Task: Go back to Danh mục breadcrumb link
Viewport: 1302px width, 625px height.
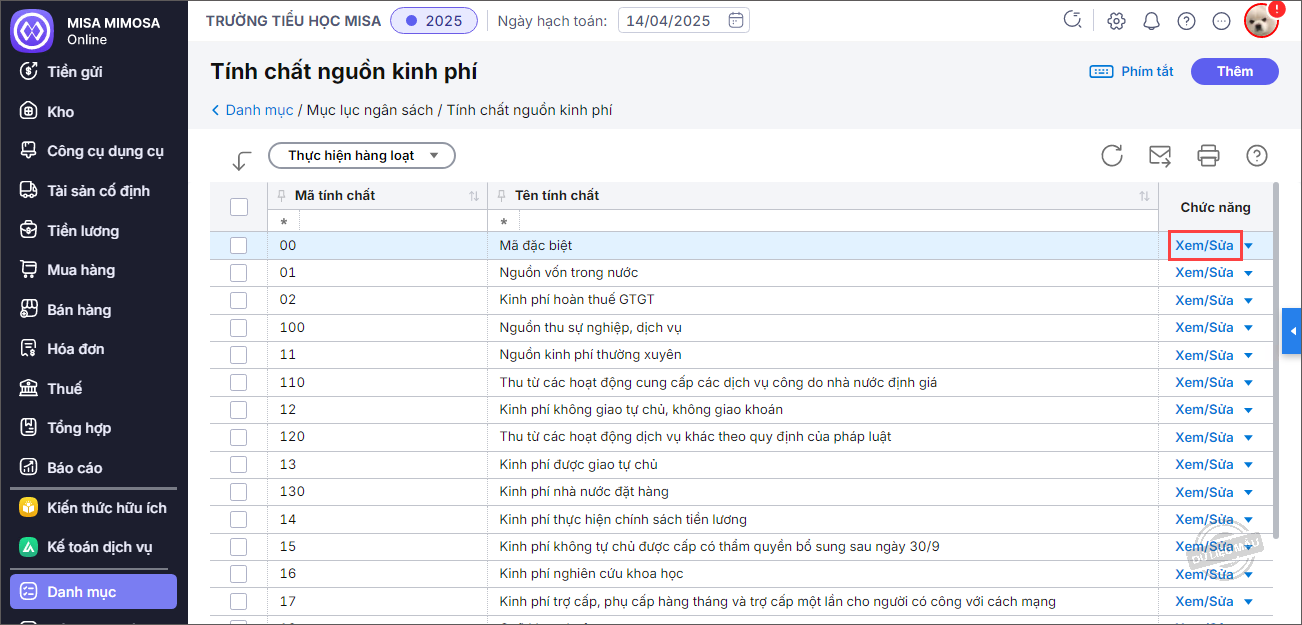Action: click(x=258, y=110)
